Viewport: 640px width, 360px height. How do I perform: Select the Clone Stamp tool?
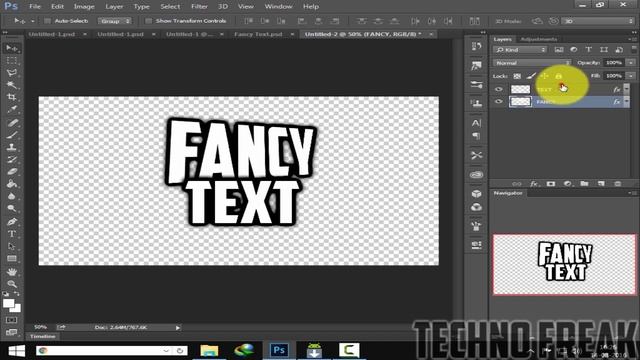coord(12,147)
